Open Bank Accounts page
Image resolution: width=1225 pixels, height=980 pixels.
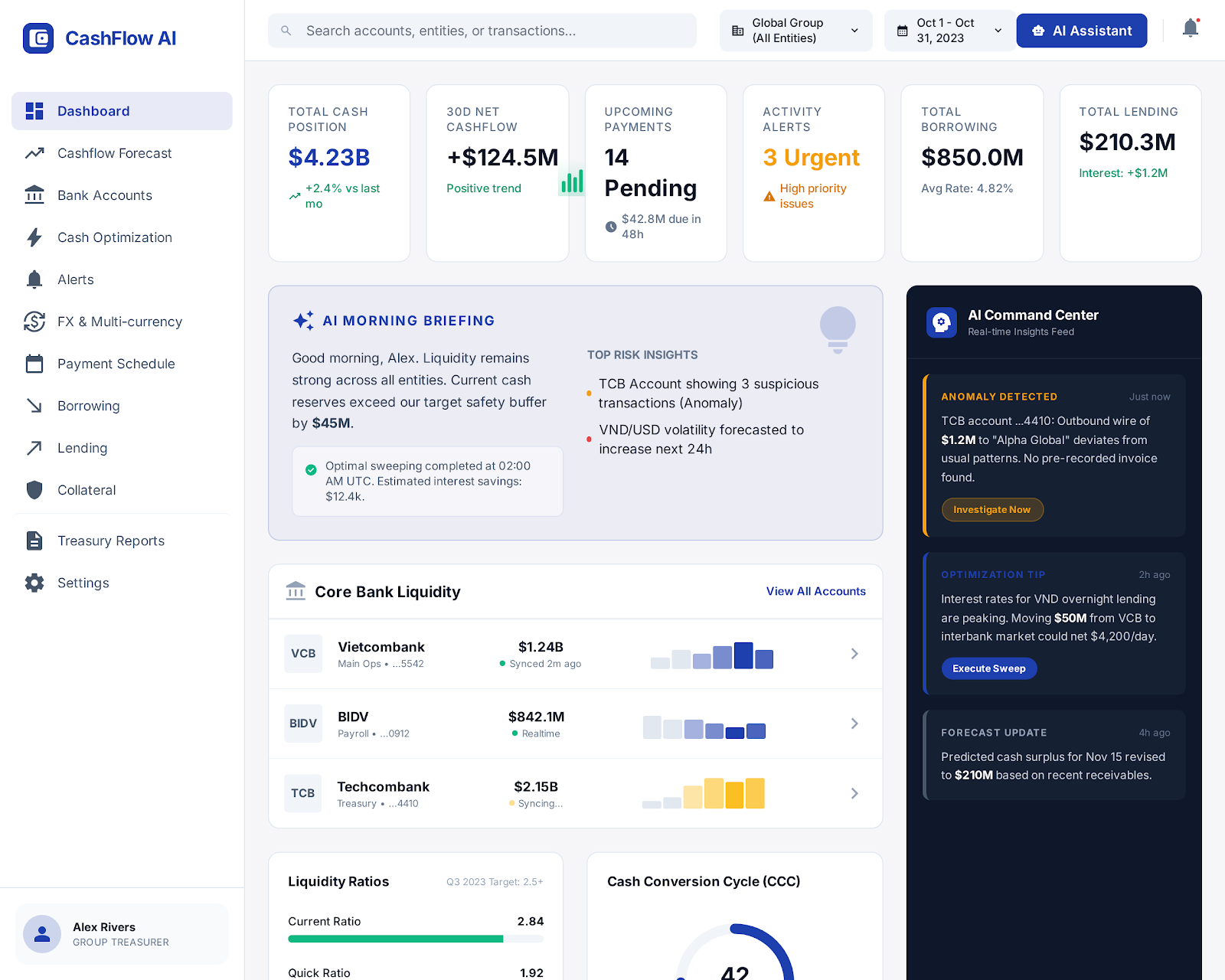[122, 195]
